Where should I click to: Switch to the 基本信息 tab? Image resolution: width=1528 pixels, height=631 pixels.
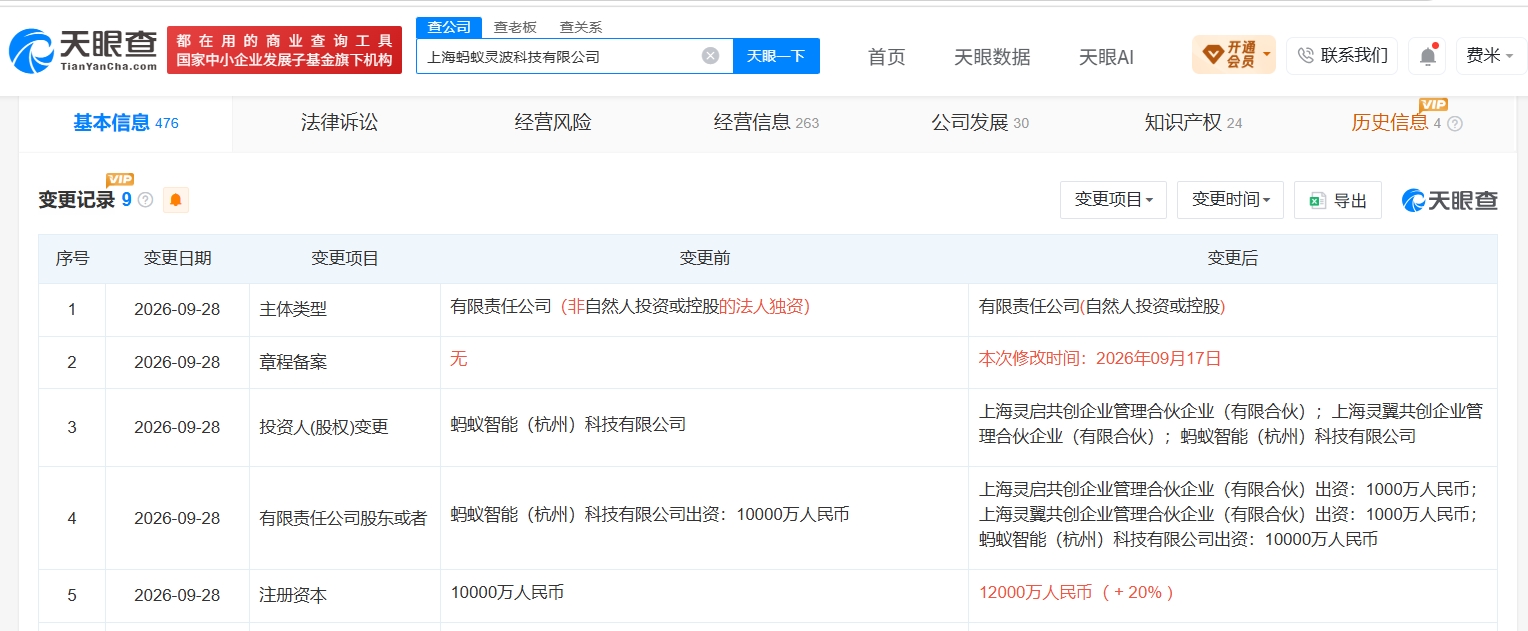pyautogui.click(x=126, y=123)
